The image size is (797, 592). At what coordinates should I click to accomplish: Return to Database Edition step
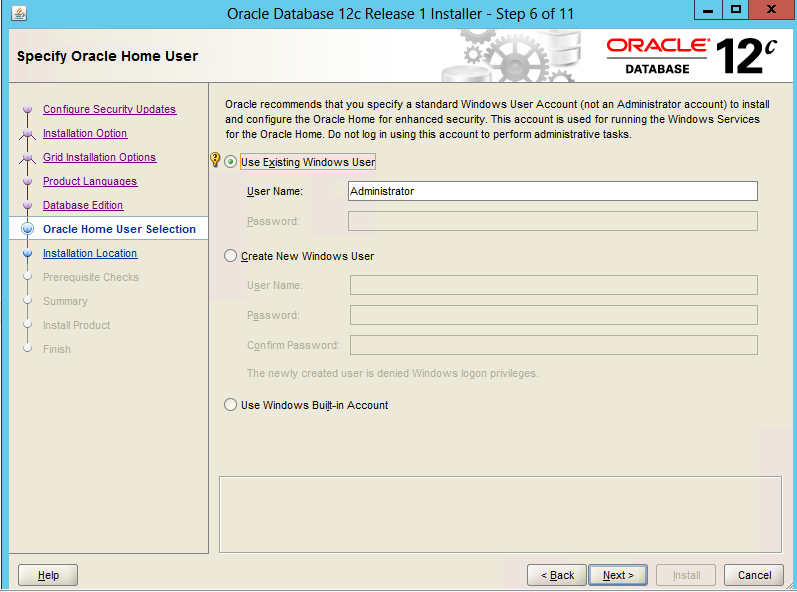point(83,206)
